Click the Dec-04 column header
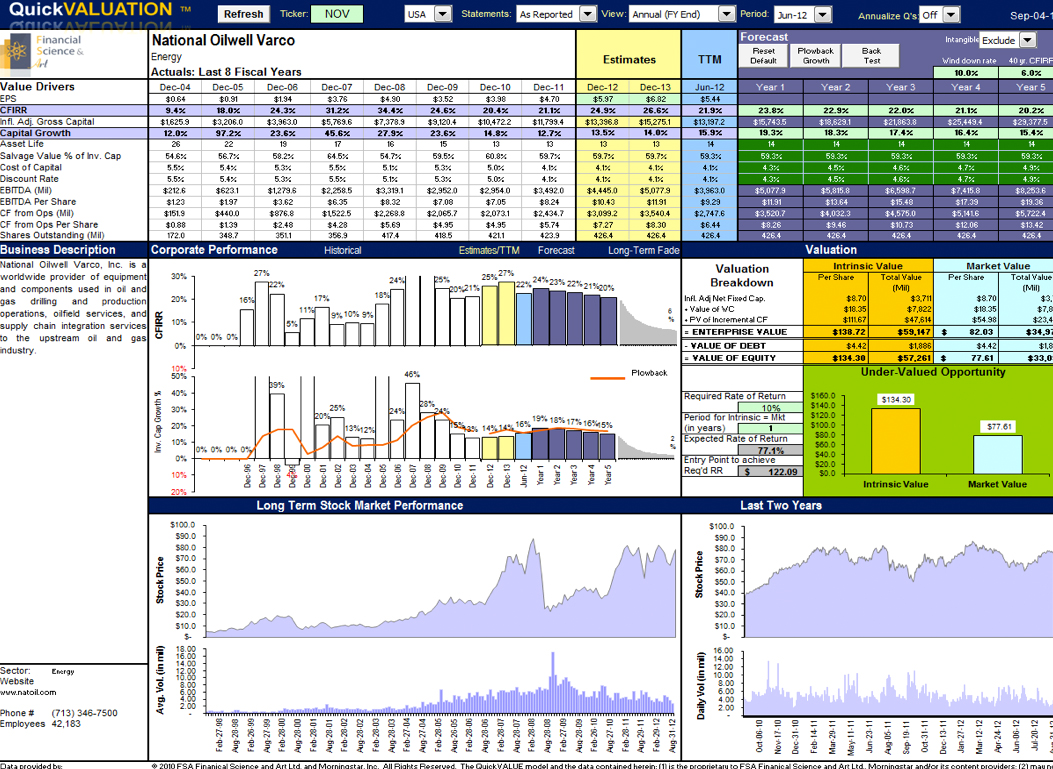This screenshot has height=769, width=1053. (175, 87)
